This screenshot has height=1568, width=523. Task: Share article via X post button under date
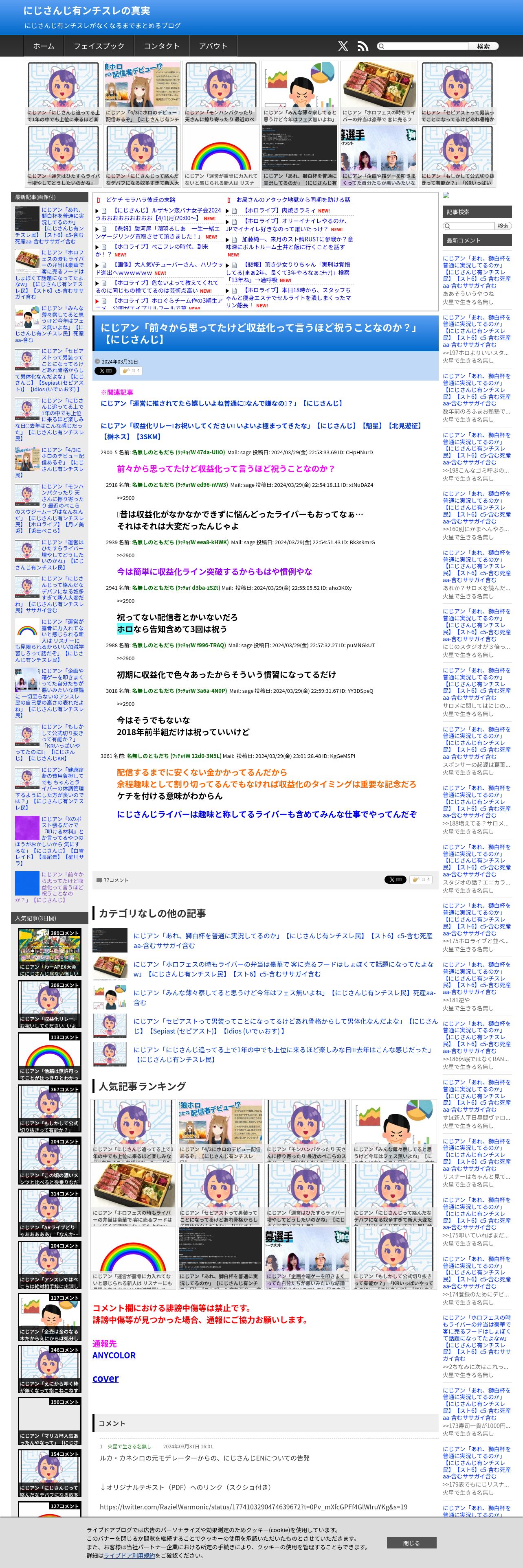pyautogui.click(x=105, y=371)
